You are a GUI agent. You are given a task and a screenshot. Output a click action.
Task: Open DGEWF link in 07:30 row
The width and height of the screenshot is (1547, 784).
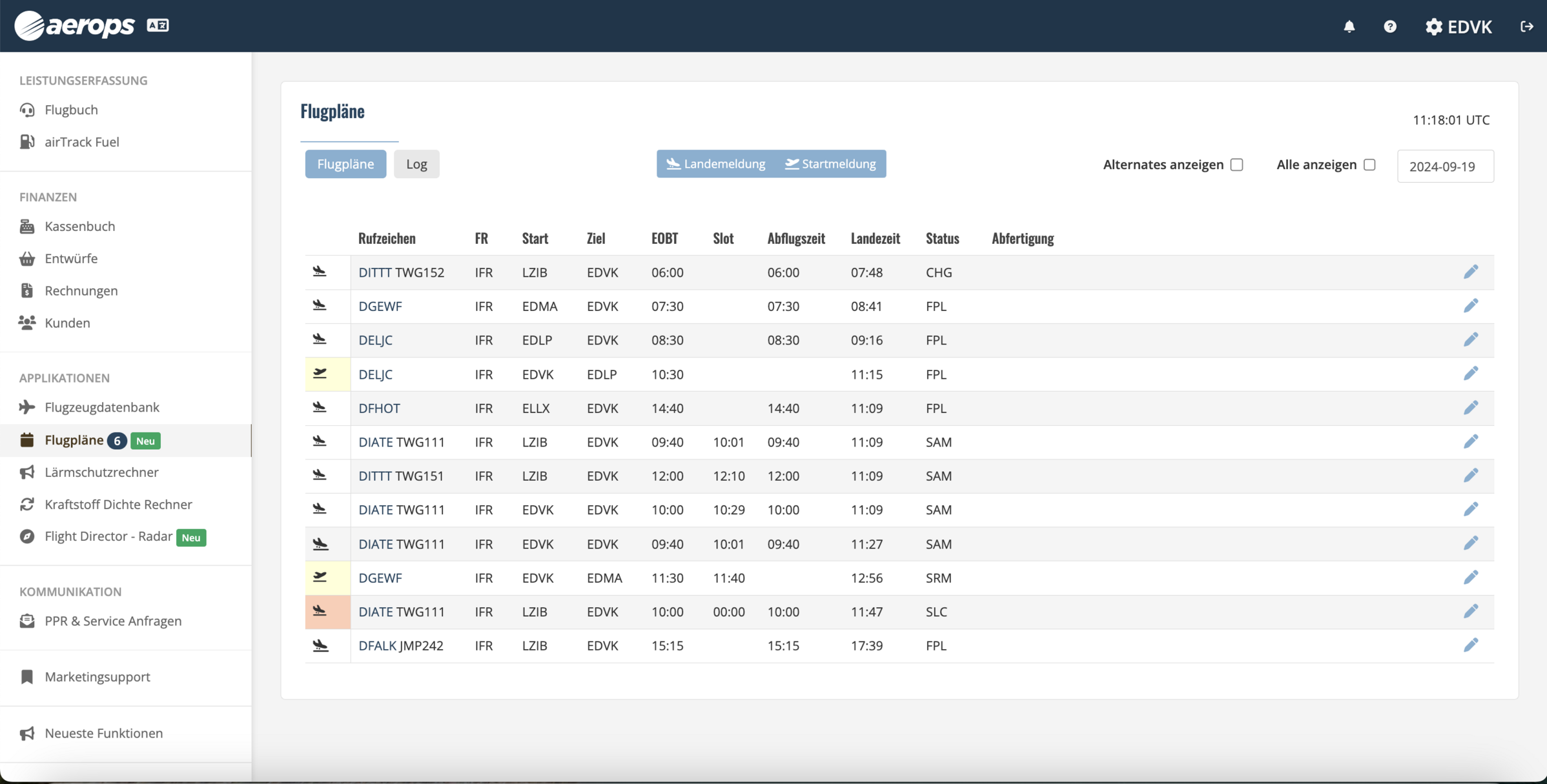pyautogui.click(x=380, y=307)
